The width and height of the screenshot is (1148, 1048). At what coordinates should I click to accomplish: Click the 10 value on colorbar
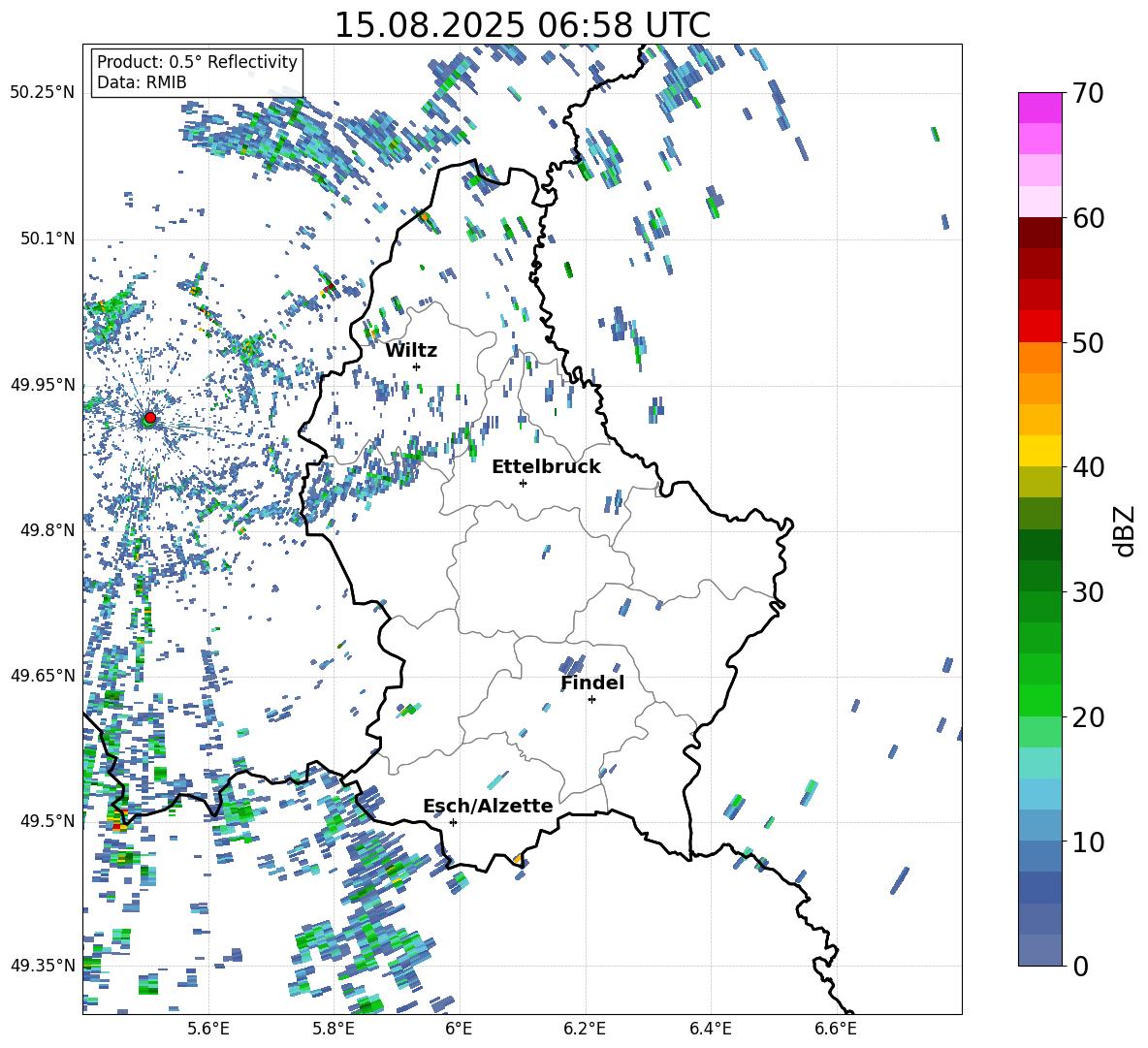click(1089, 842)
